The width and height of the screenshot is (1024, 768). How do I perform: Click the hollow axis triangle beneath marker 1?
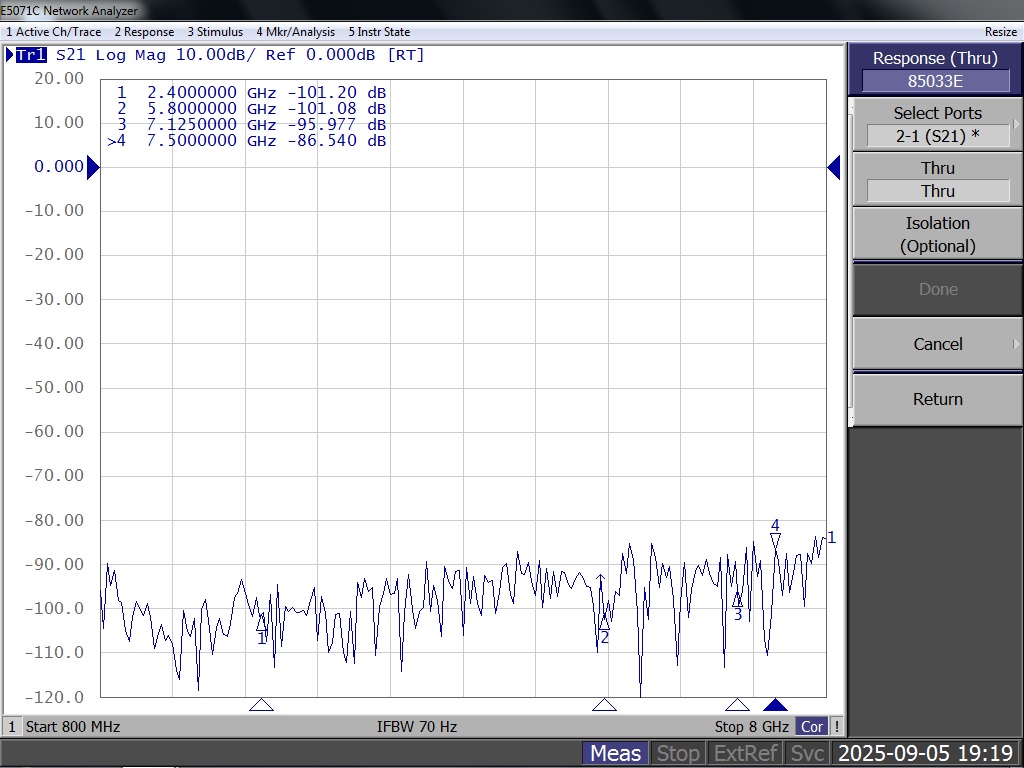pyautogui.click(x=261, y=705)
